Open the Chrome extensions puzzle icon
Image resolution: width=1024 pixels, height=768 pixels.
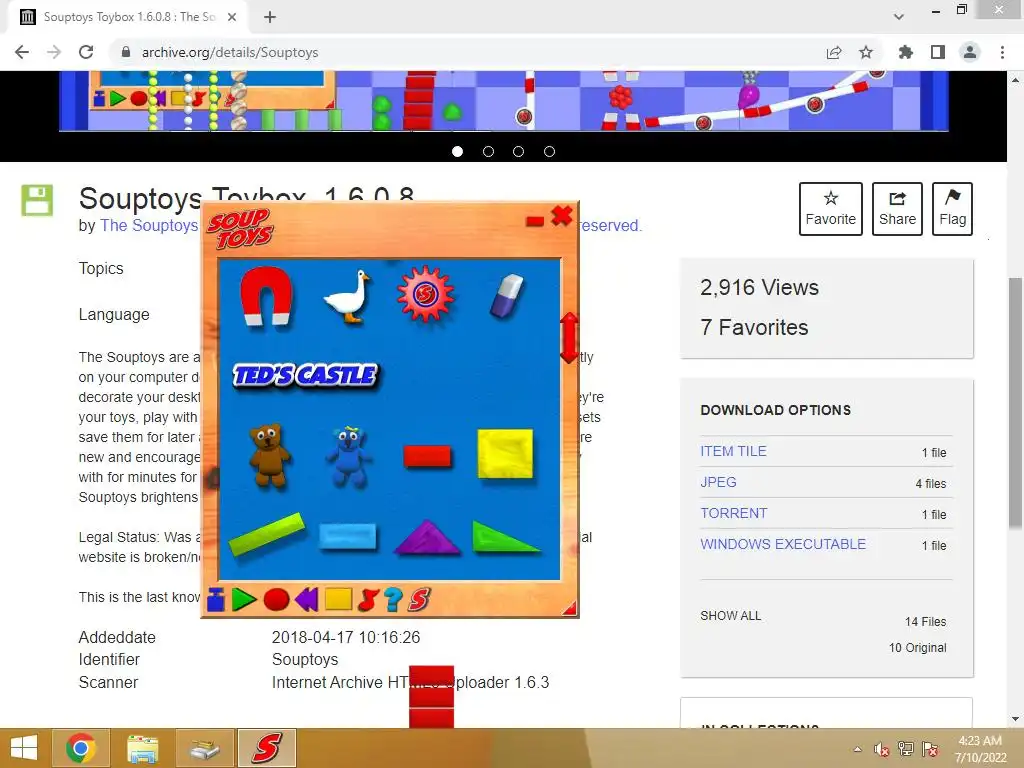[906, 52]
